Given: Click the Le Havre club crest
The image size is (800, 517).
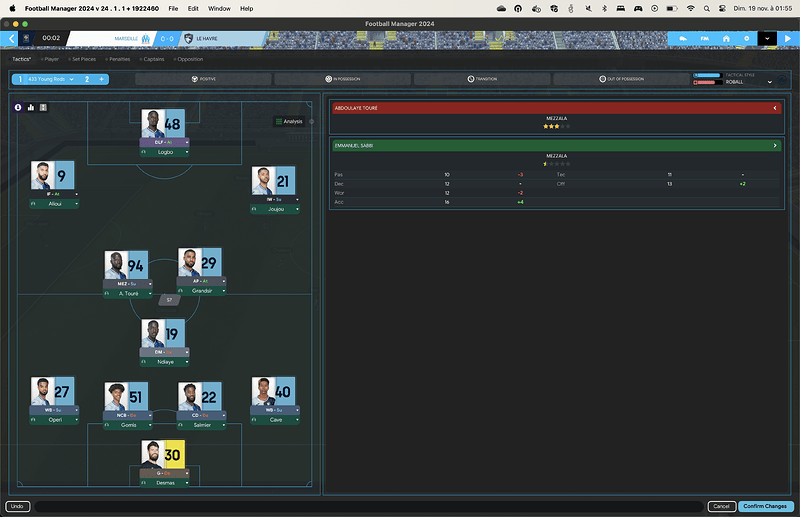Looking at the screenshot, I should 188,39.
